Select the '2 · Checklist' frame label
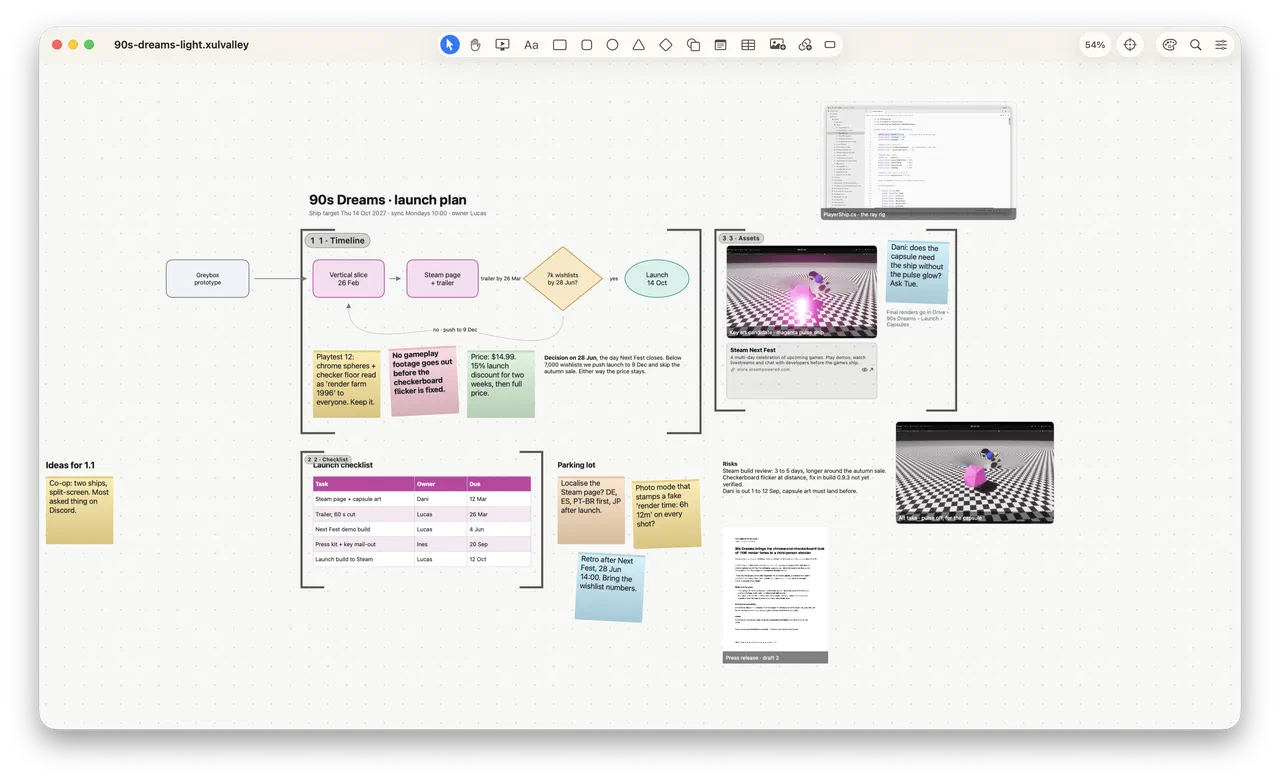Image resolution: width=1280 pixels, height=781 pixels. pyautogui.click(x=328, y=460)
